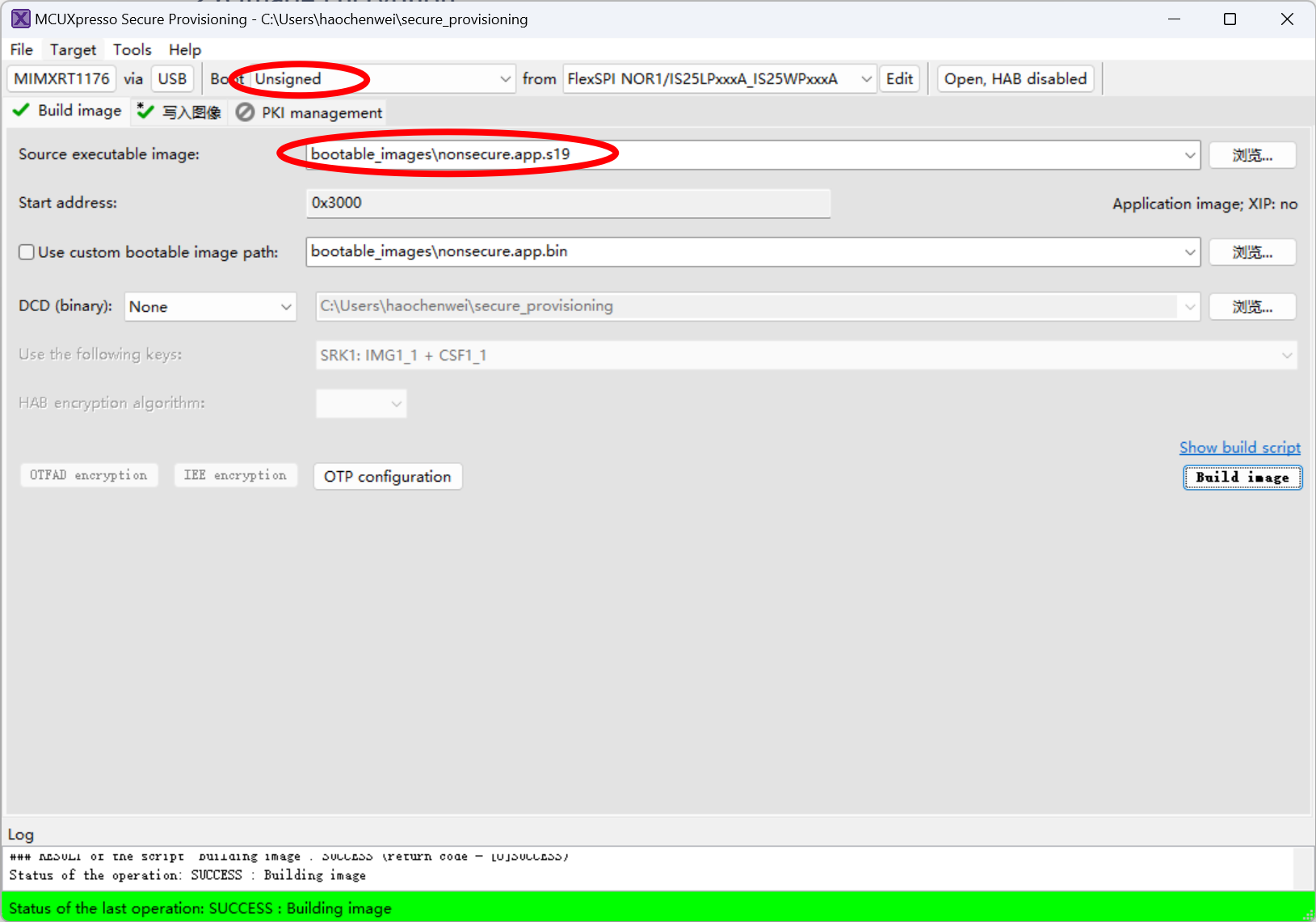The height and width of the screenshot is (922, 1316).
Task: Click the Show build script link
Action: 1240,448
